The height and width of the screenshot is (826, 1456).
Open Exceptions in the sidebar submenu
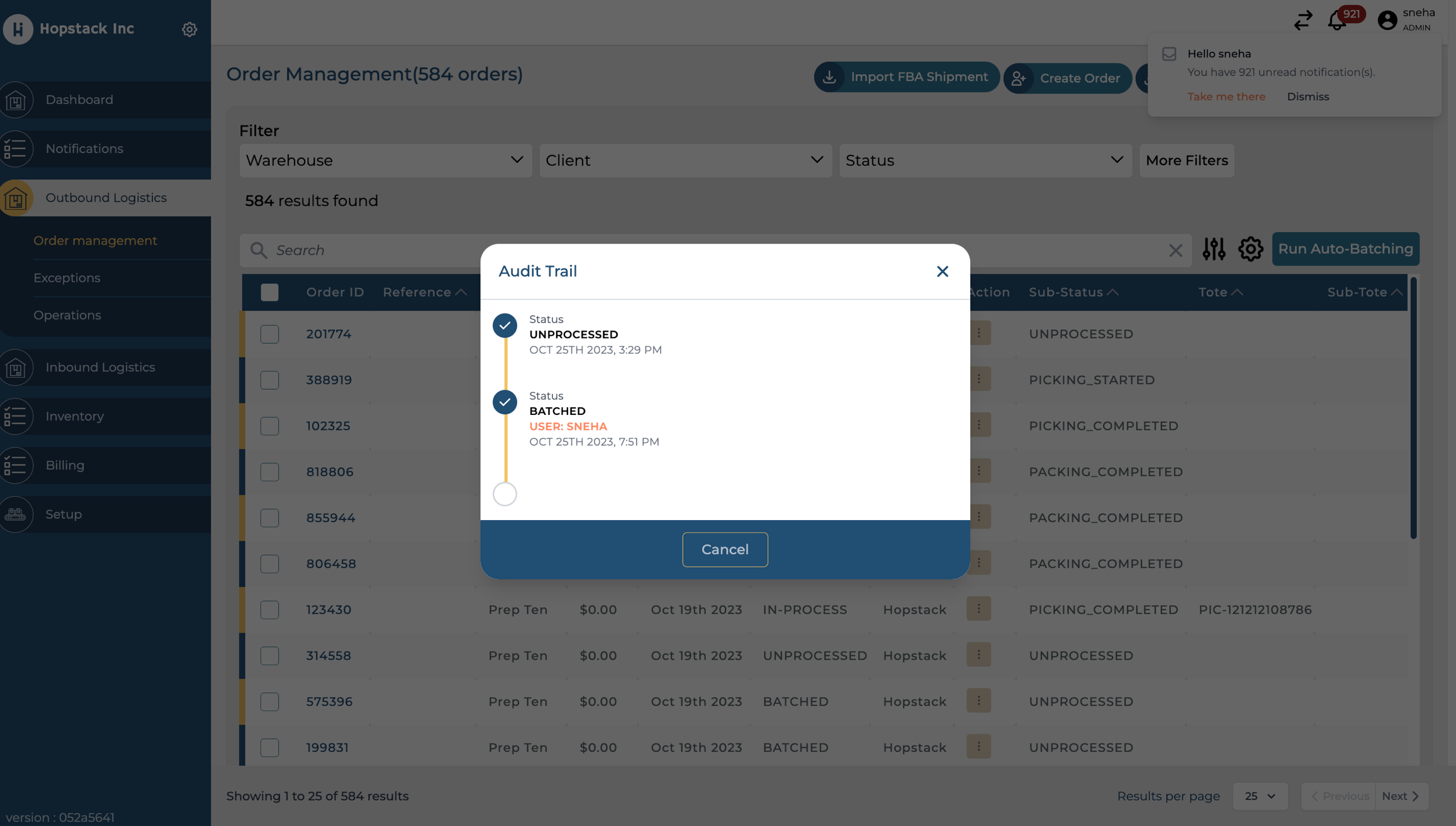[x=67, y=278]
